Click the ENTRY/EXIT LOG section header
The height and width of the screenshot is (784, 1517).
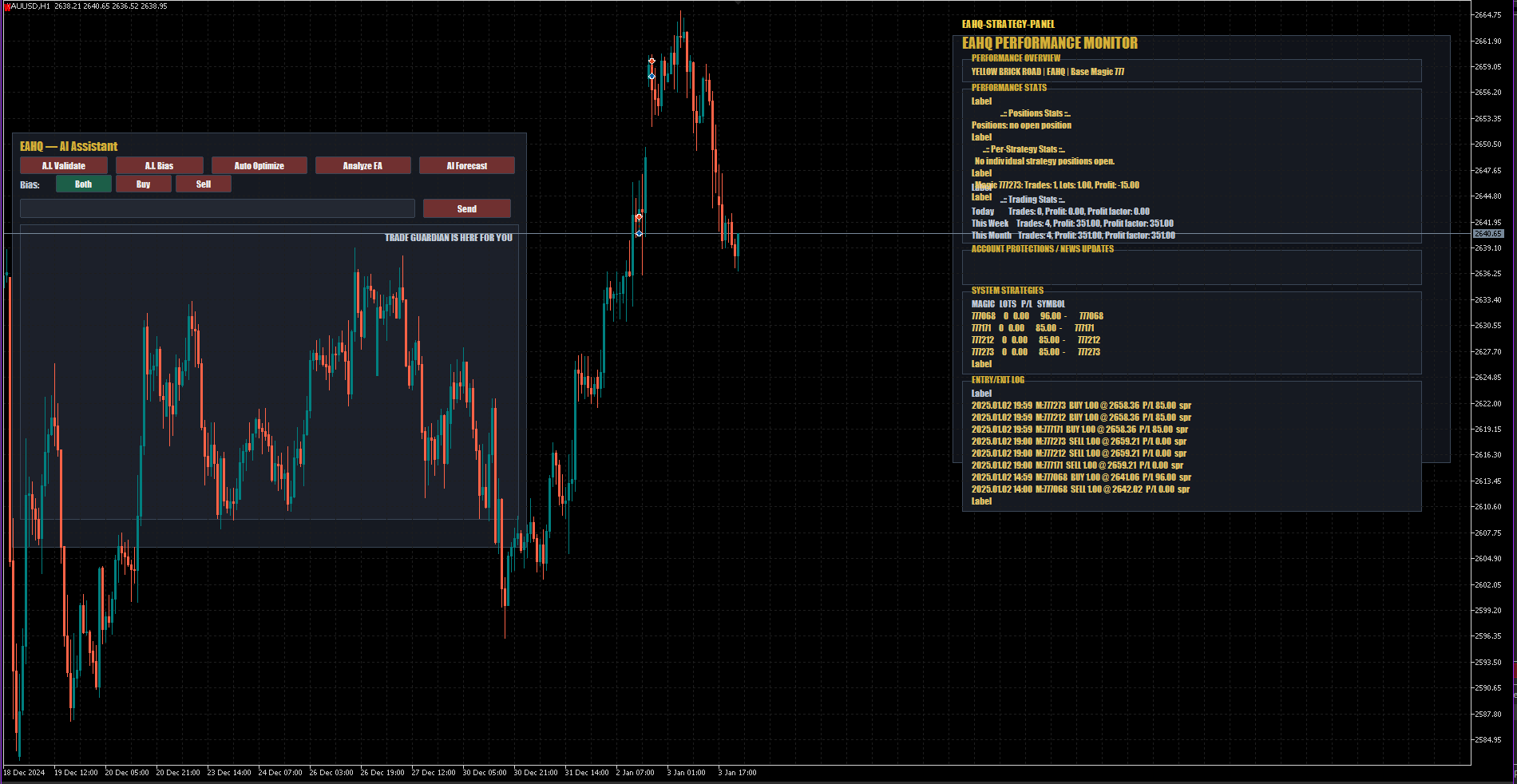pos(998,380)
